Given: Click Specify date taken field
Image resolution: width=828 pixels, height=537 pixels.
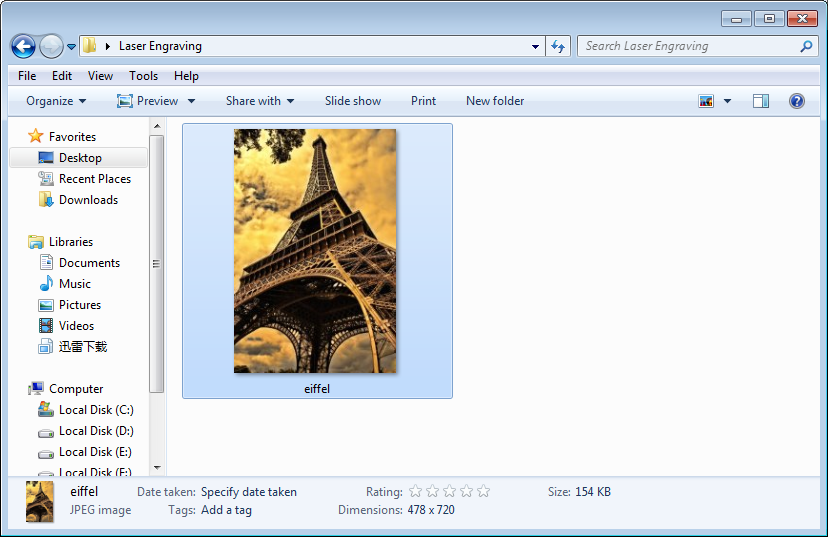Looking at the screenshot, I should (249, 492).
